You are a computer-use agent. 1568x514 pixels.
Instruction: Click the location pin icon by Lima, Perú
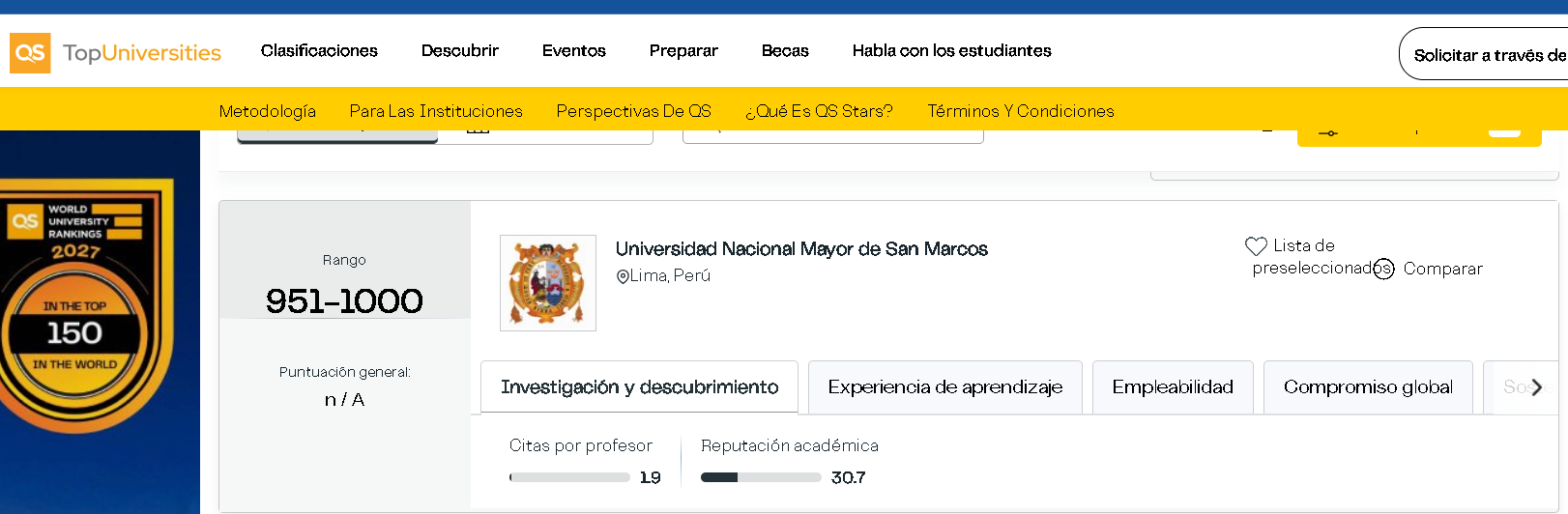coord(623,276)
